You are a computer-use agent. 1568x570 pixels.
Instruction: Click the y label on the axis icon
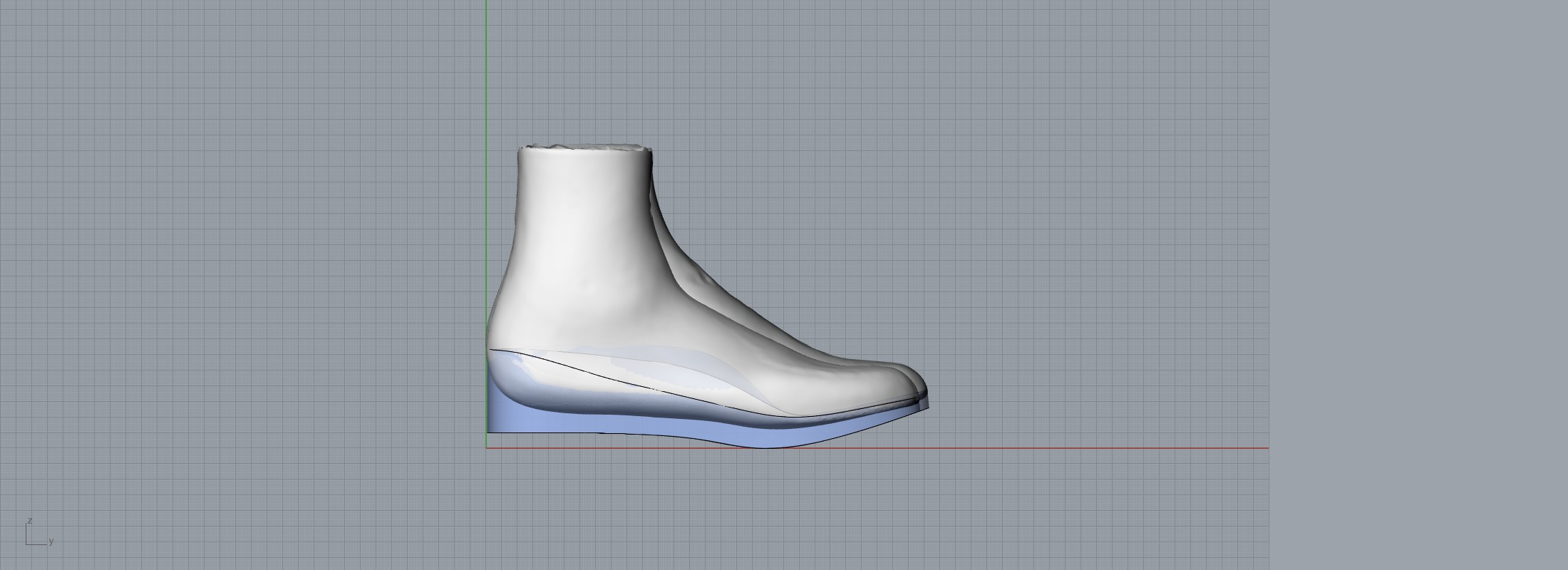pos(51,541)
